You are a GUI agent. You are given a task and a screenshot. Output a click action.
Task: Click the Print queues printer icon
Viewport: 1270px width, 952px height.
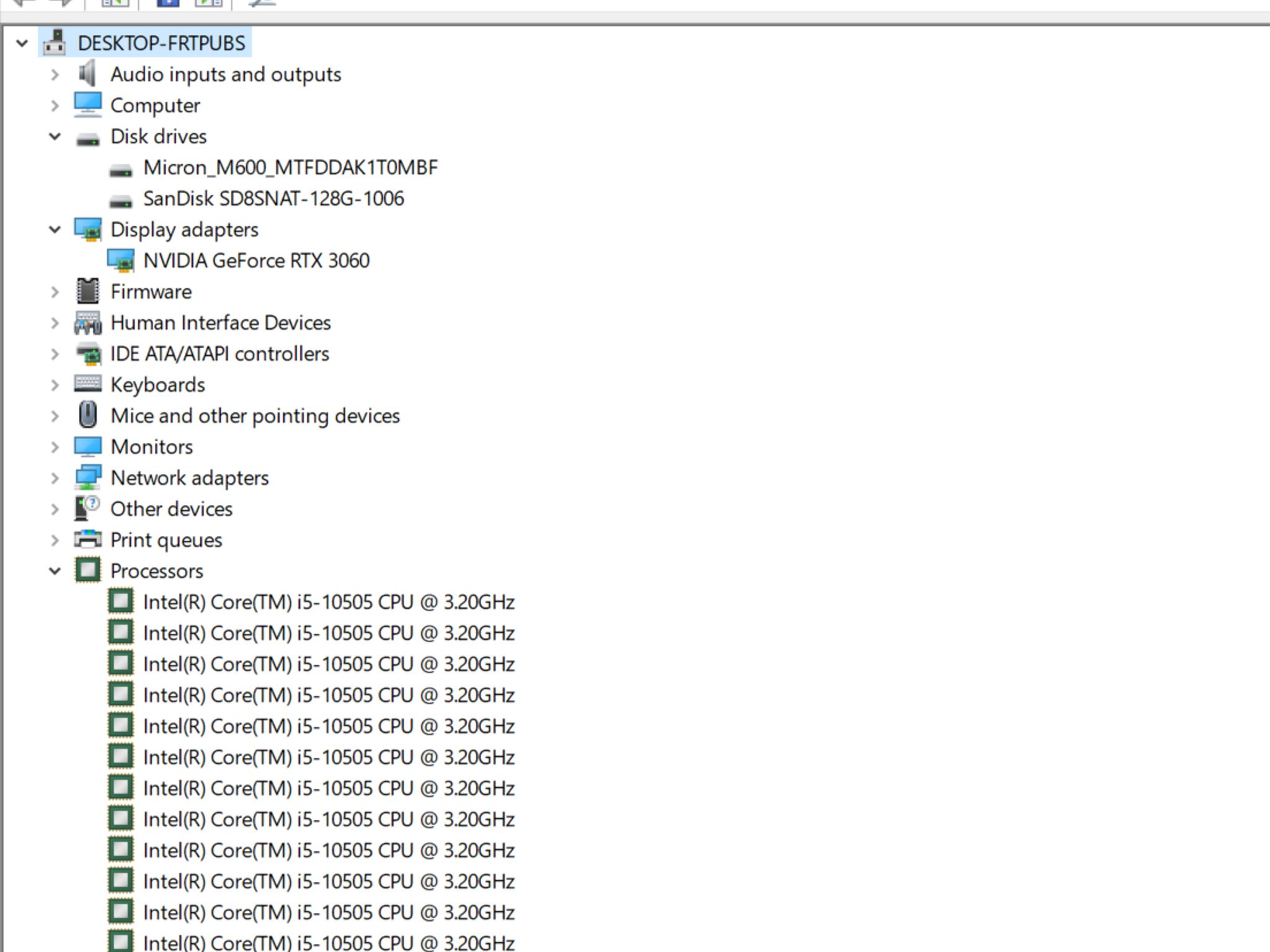point(87,539)
